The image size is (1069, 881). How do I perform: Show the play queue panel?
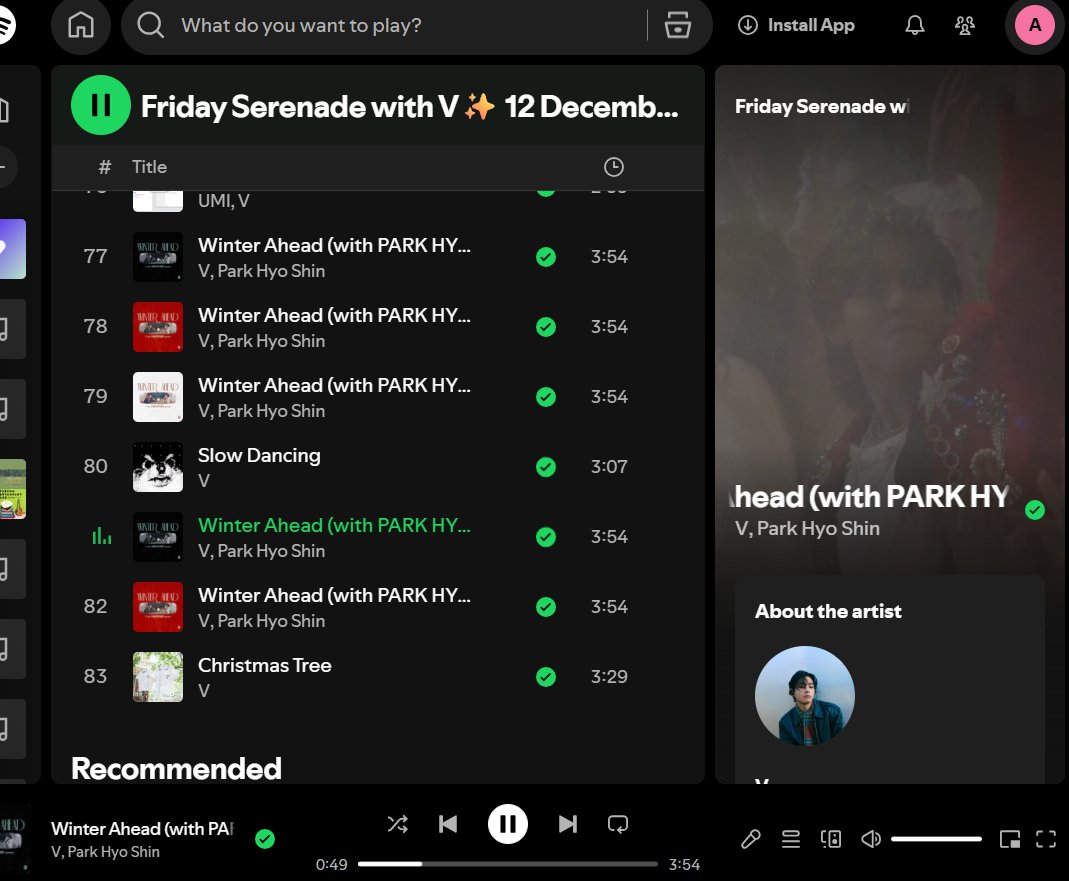point(791,839)
